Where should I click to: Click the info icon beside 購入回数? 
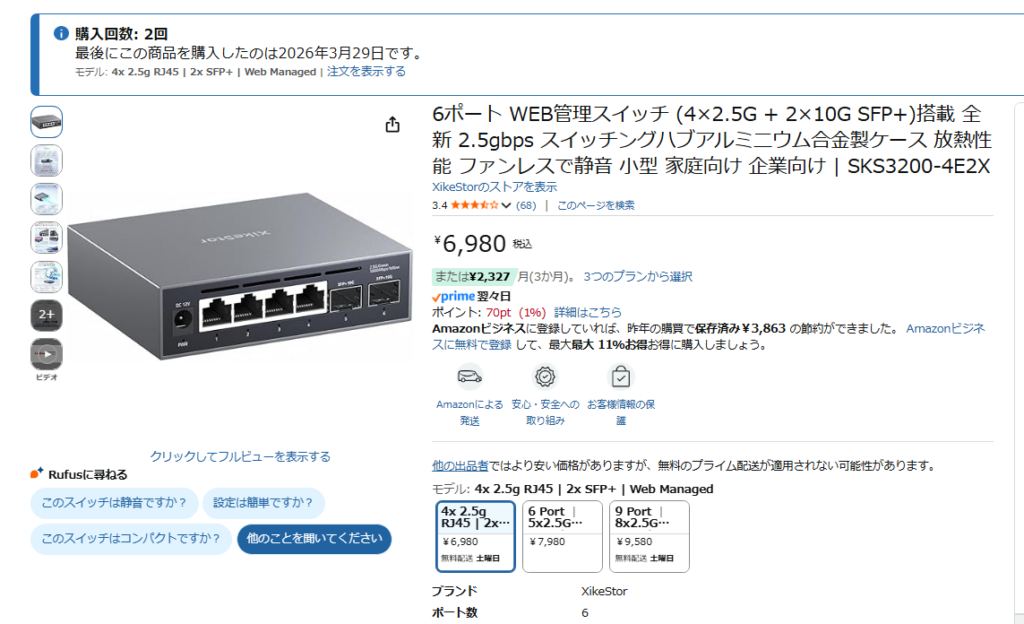(61, 33)
